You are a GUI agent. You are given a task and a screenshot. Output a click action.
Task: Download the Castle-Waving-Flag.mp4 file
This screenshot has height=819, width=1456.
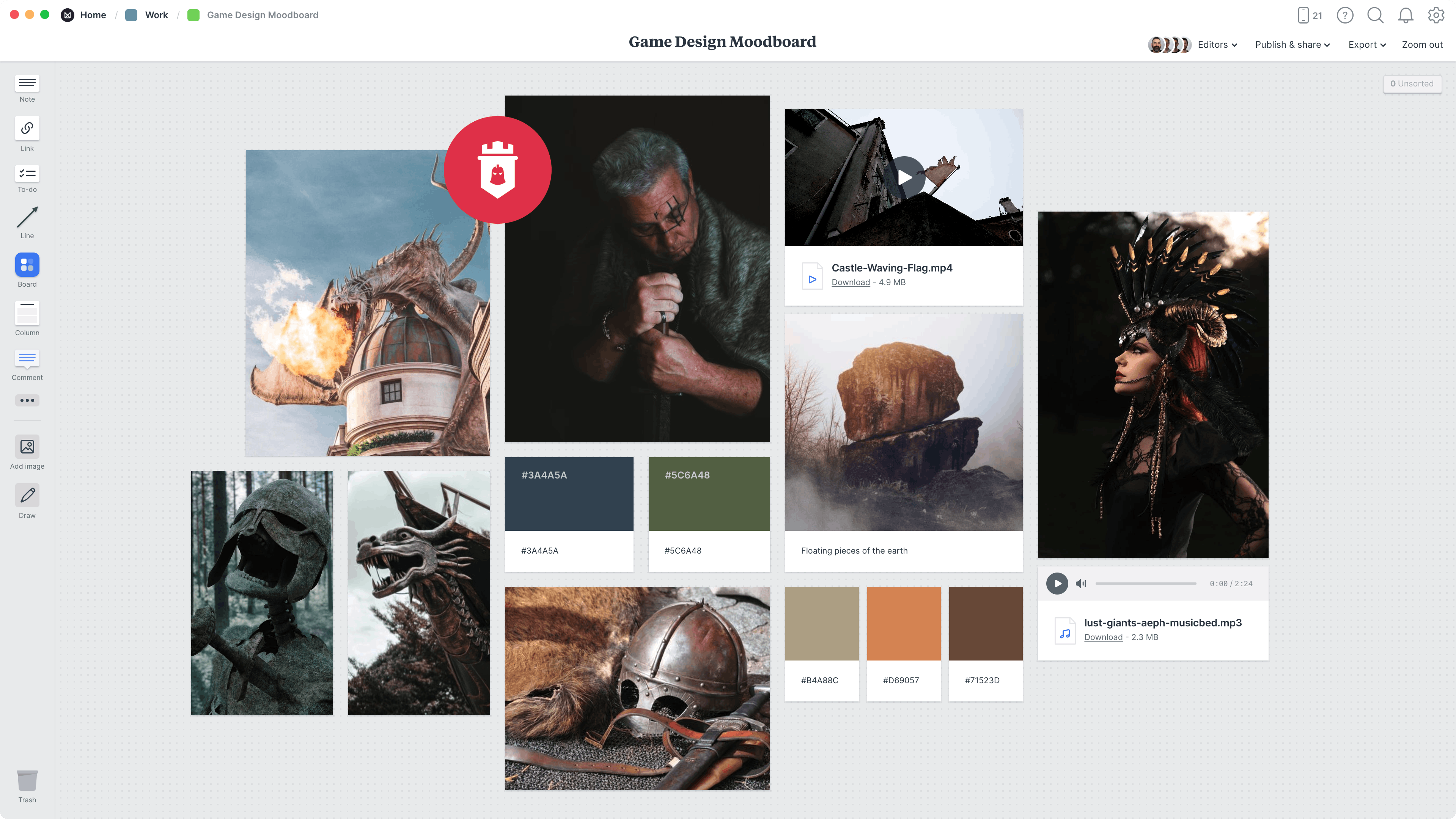tap(850, 282)
